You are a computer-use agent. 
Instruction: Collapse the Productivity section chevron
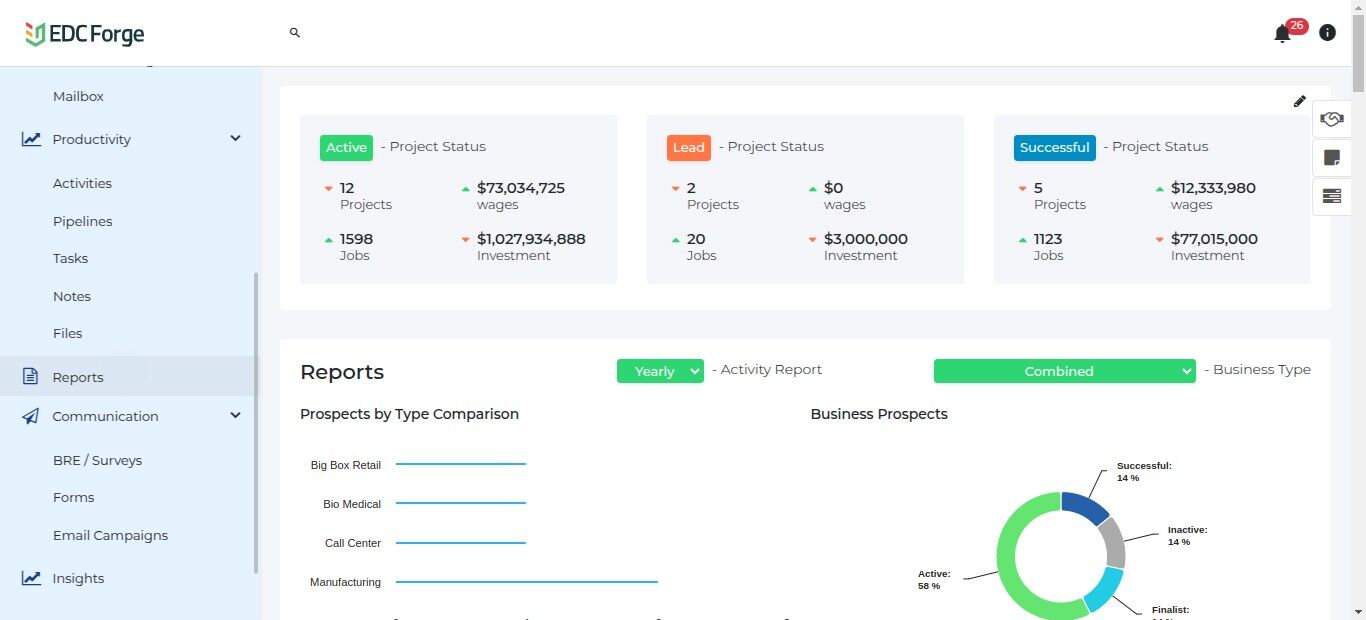[235, 139]
